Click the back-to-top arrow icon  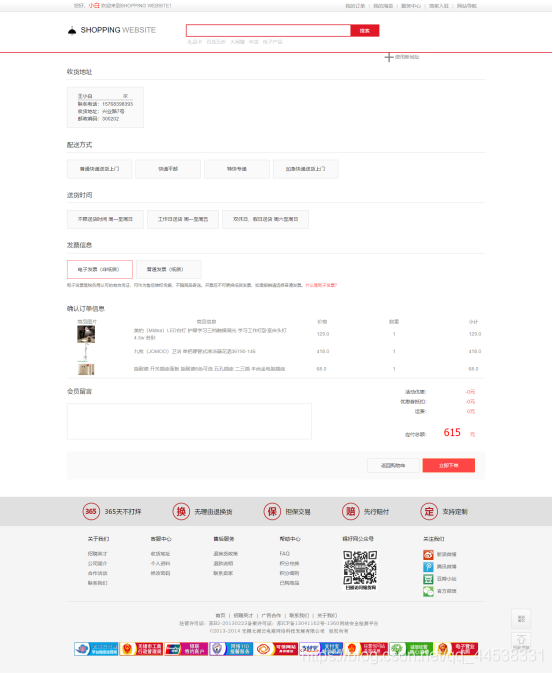pyautogui.click(x=521, y=641)
